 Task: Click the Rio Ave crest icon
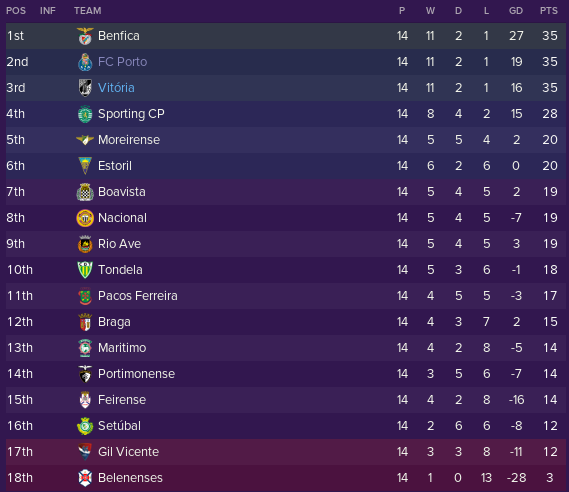point(85,244)
